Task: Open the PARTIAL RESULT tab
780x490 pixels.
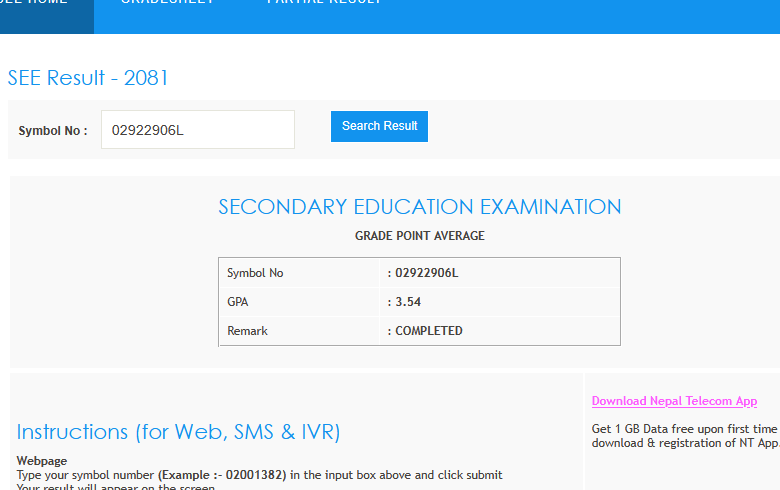Action: (324, 3)
